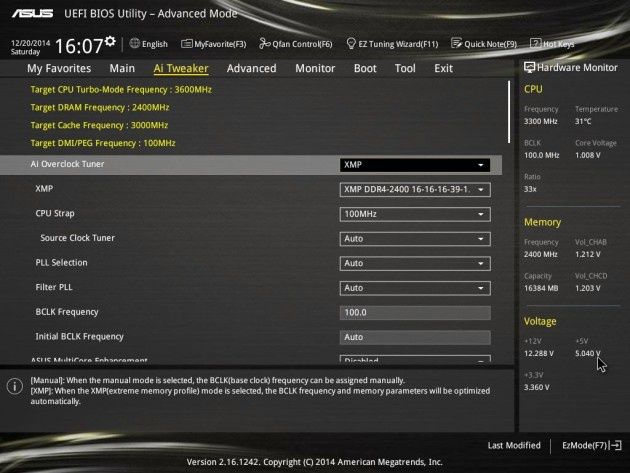This screenshot has width=630, height=473.
Task: Click the BCLK Frequency input field
Action: coord(415,313)
